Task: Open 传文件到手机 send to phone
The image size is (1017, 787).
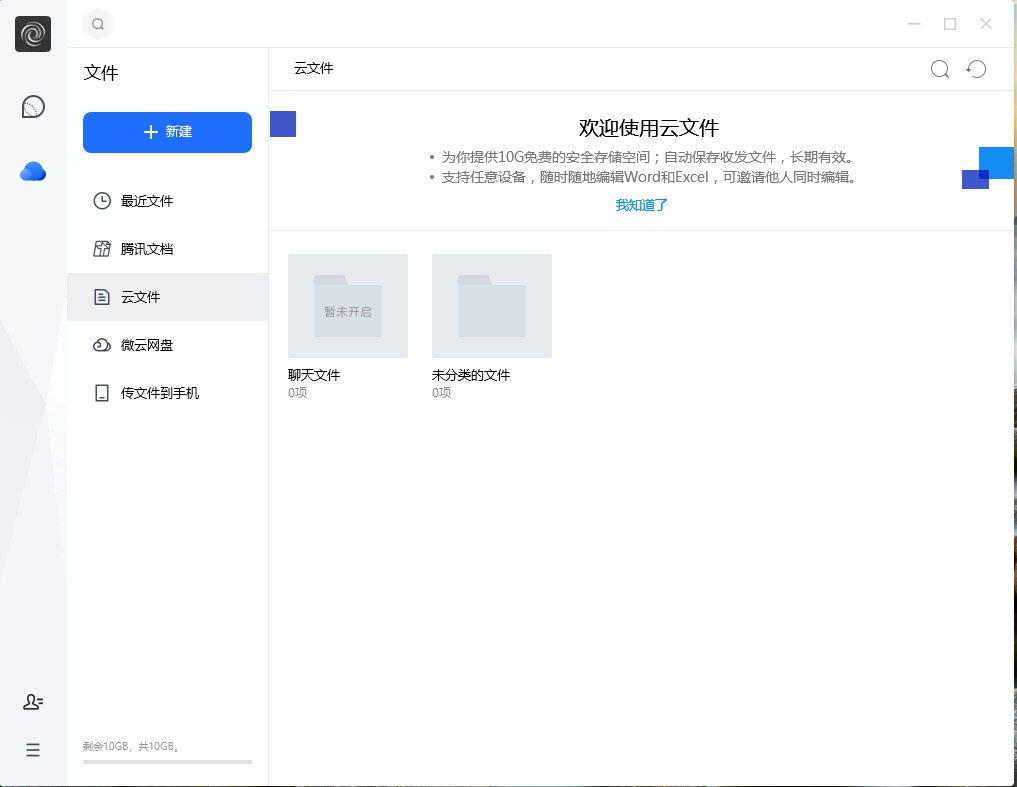Action: click(x=167, y=393)
